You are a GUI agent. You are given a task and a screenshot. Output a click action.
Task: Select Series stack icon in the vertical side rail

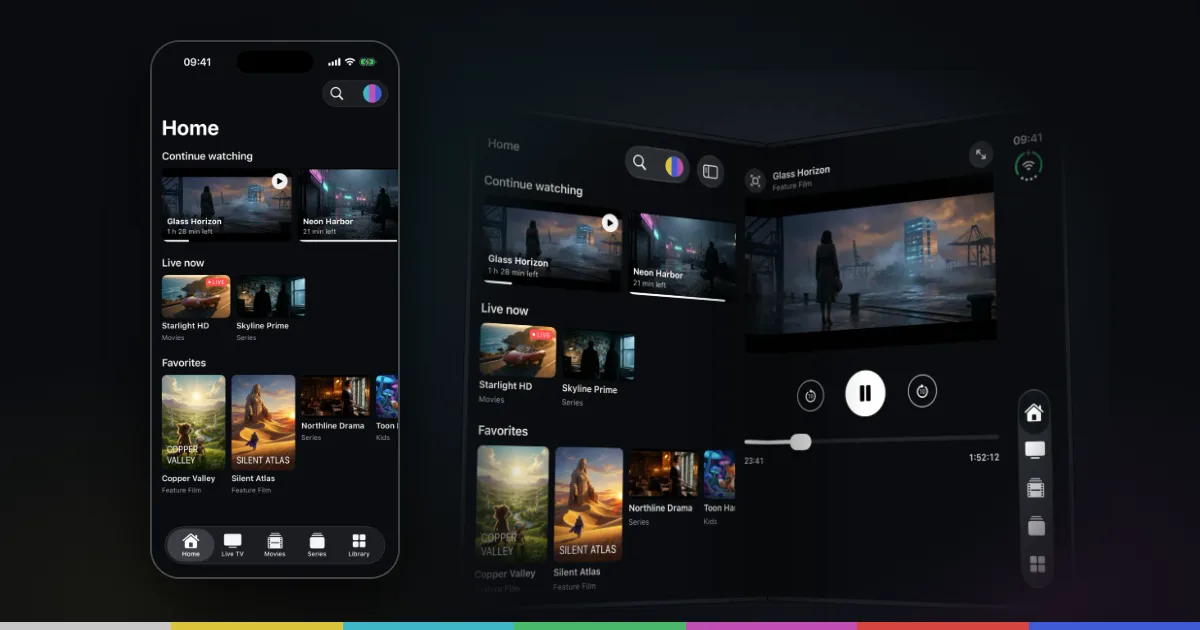click(x=1036, y=526)
